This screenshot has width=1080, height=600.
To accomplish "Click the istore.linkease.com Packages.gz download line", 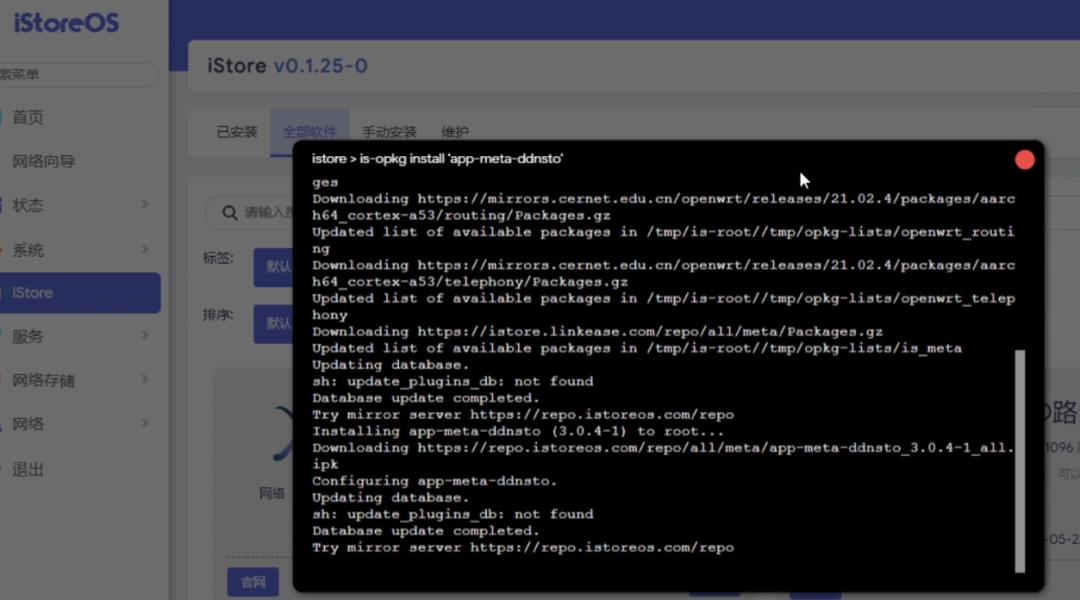I will pyautogui.click(x=597, y=331).
